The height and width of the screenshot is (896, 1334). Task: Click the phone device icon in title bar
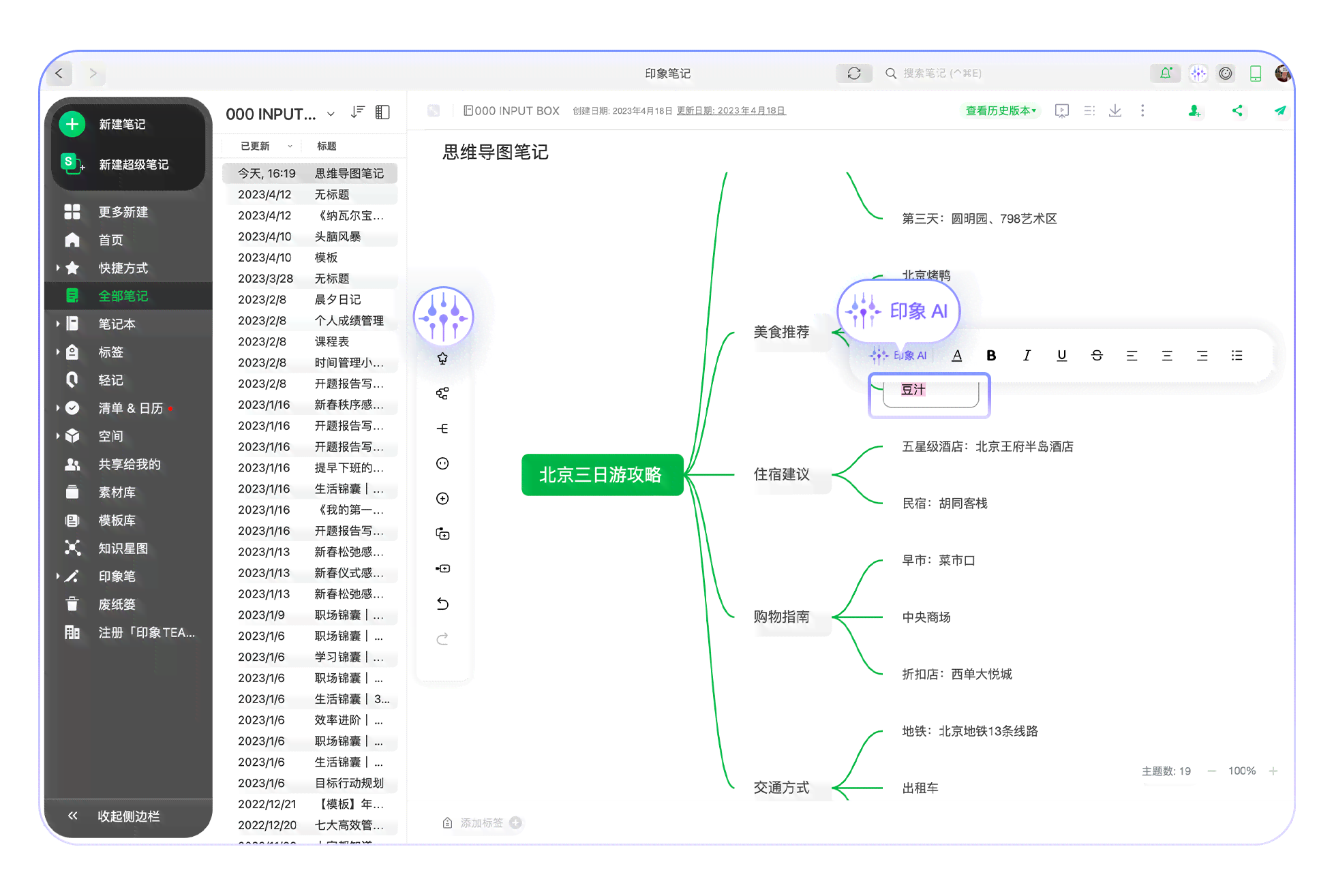pyautogui.click(x=1256, y=73)
